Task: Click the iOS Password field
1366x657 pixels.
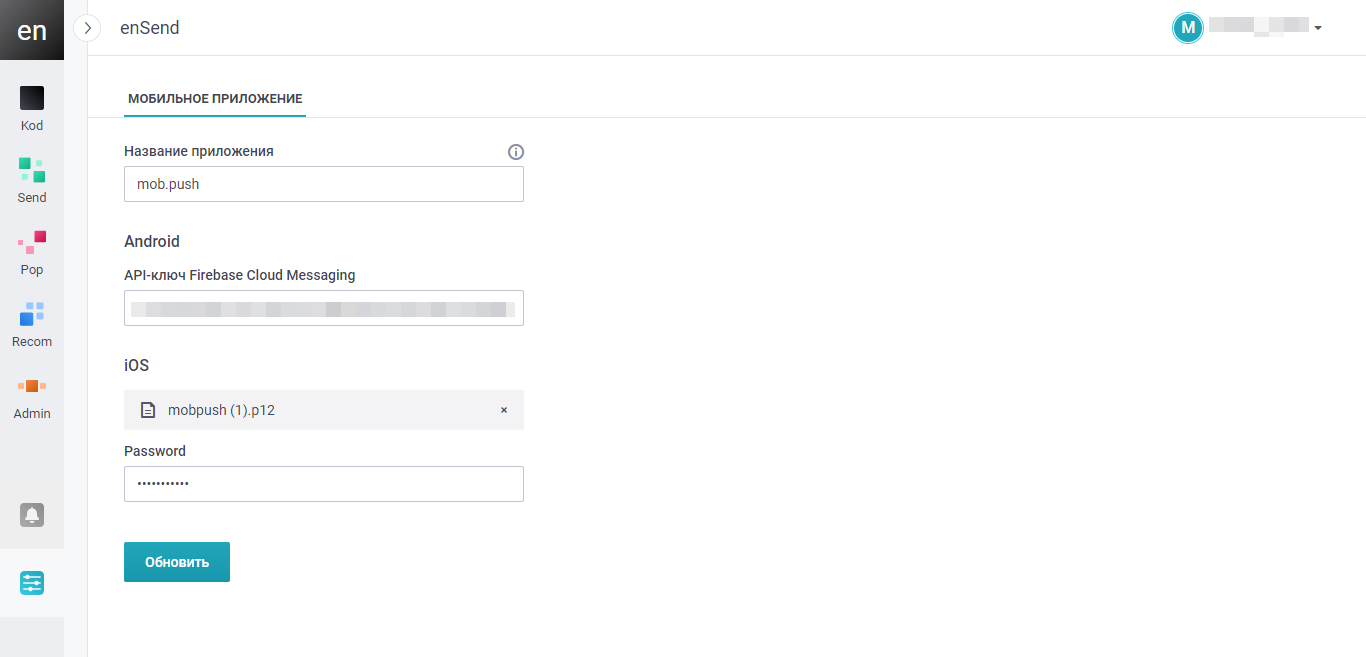Action: pos(324,484)
